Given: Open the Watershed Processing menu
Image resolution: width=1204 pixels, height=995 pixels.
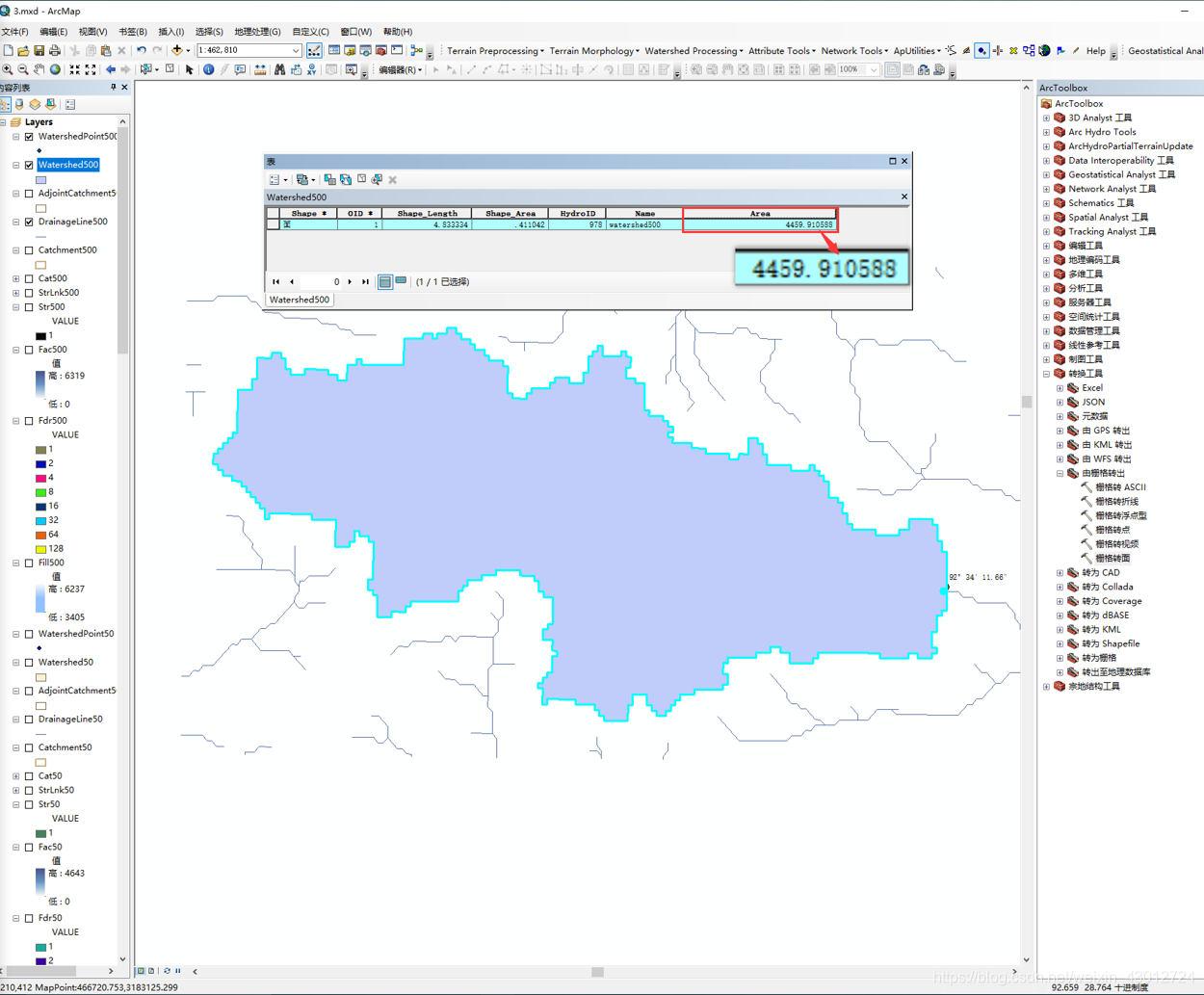Looking at the screenshot, I should pos(694,51).
